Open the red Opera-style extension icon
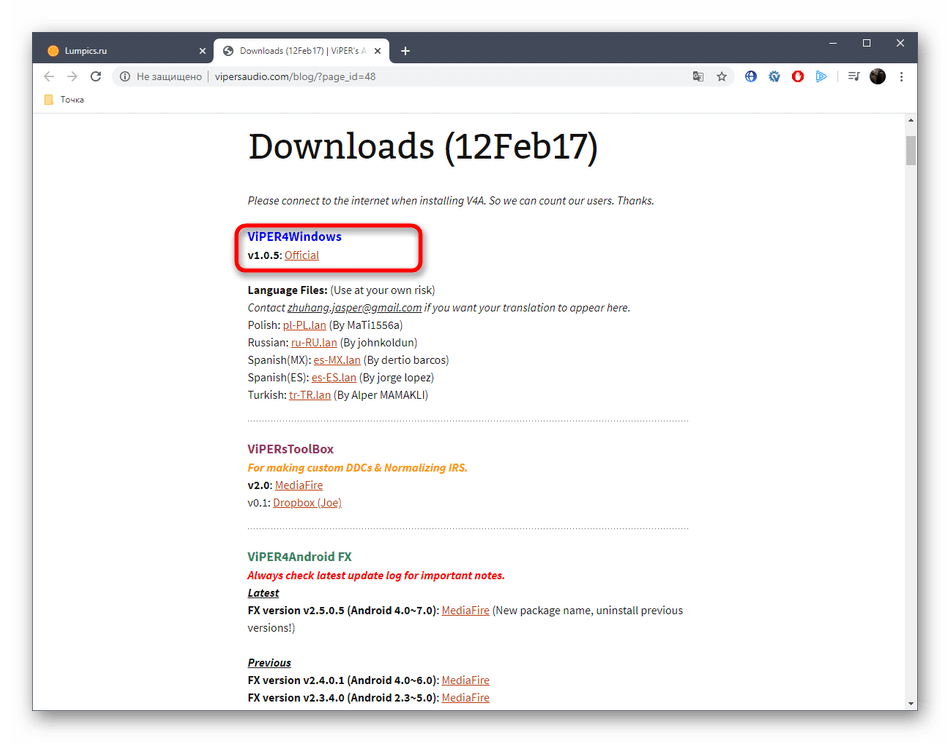This screenshot has height=743, width=950. coord(798,76)
